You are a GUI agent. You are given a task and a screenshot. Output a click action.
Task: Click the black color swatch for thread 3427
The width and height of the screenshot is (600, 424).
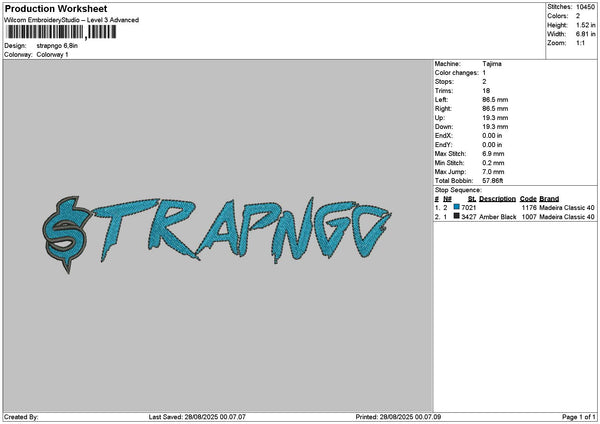[x=456, y=216]
